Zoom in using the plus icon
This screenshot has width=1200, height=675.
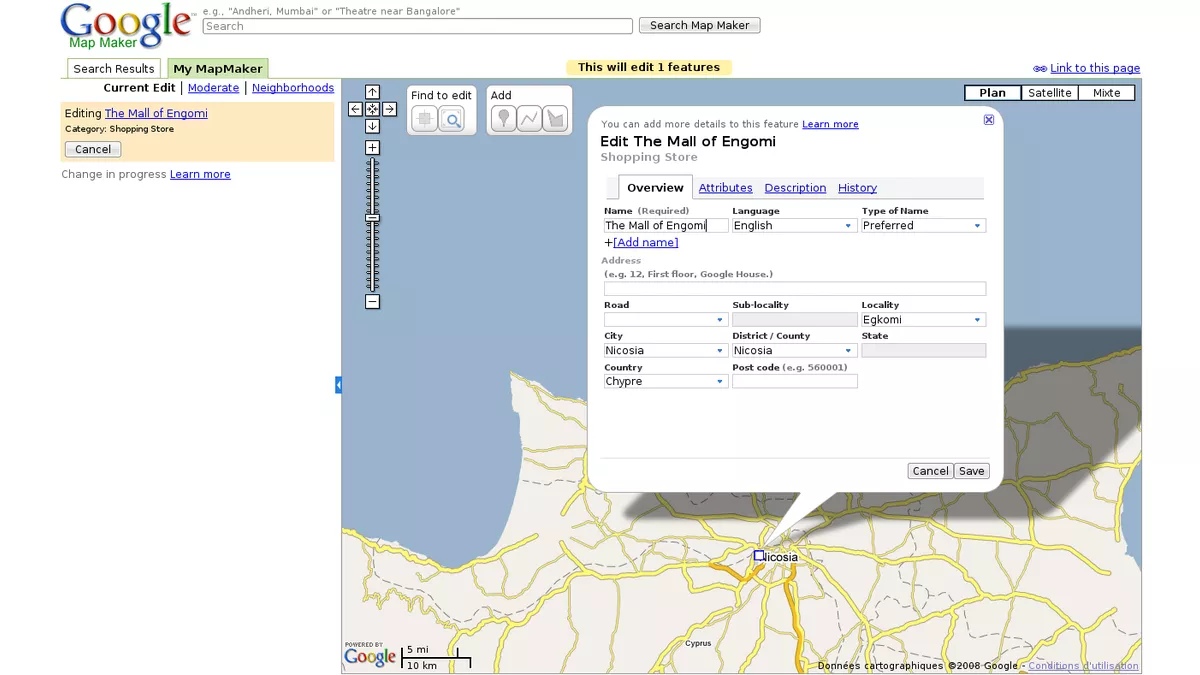(372, 146)
